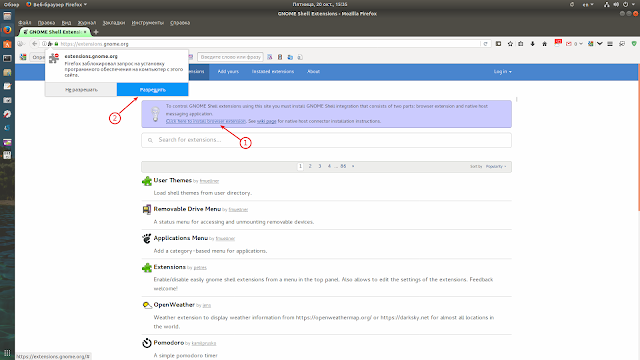
Task: Click the User Themes extension icon
Action: [x=147, y=181]
